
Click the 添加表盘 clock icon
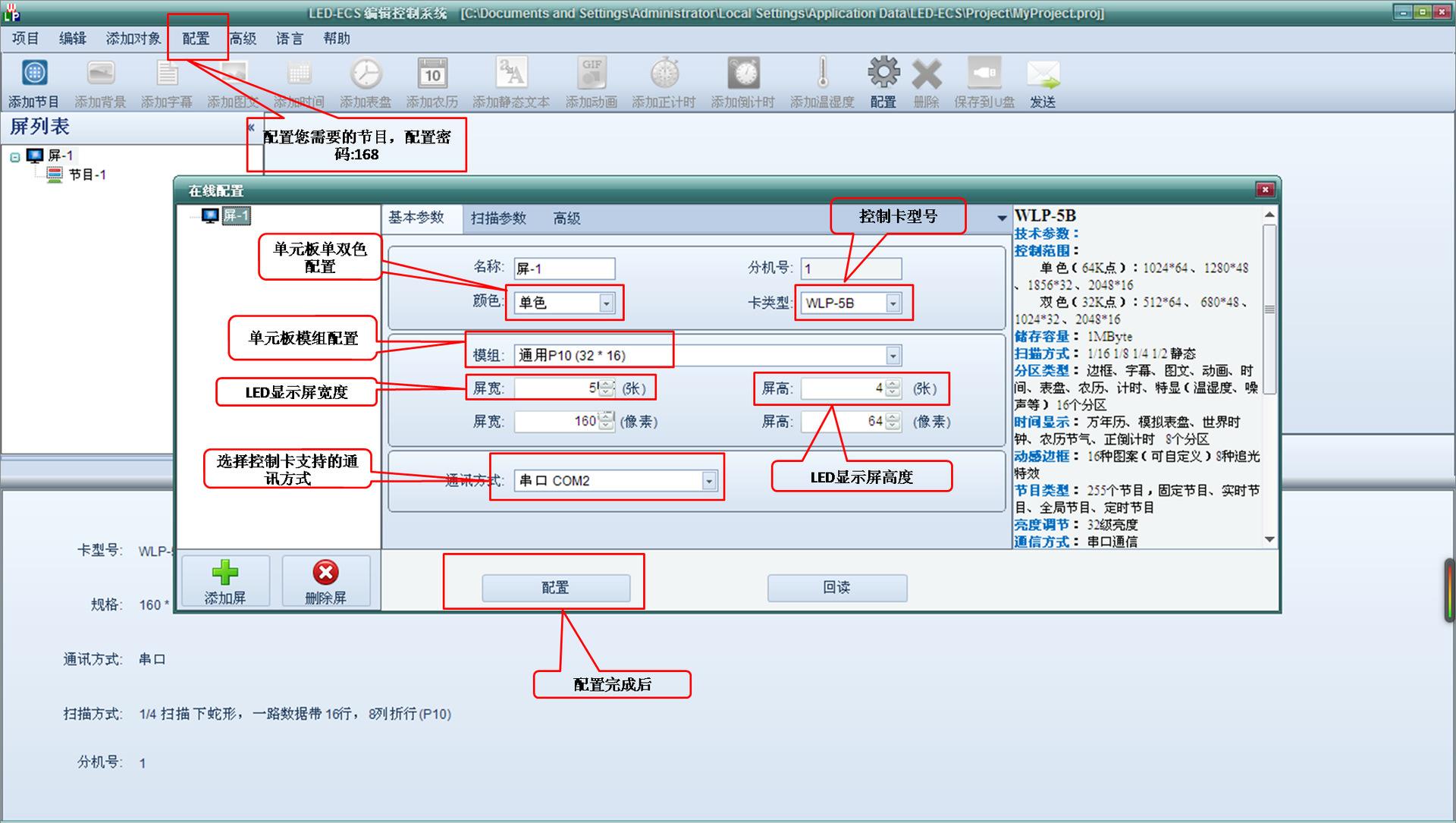click(x=366, y=74)
